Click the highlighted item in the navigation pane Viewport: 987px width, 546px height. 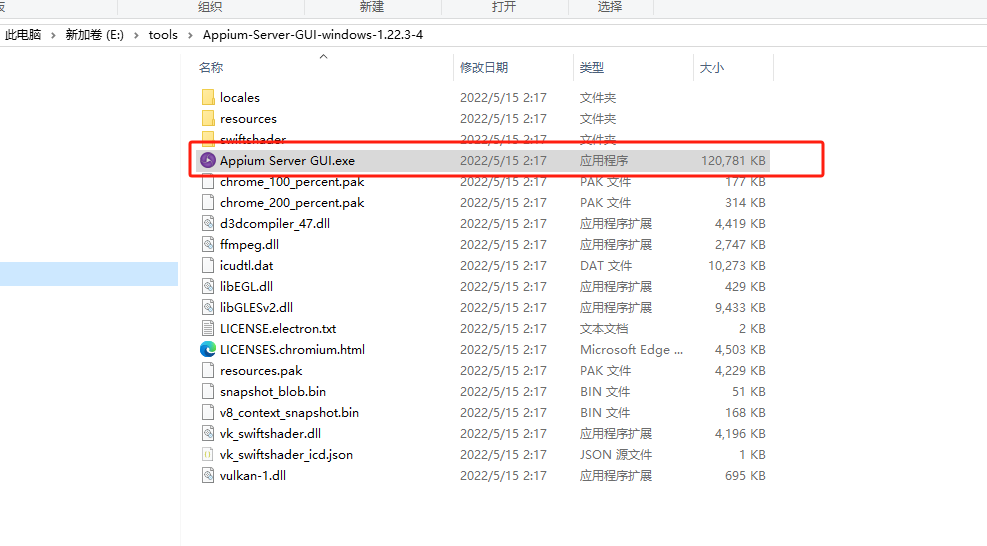click(89, 274)
